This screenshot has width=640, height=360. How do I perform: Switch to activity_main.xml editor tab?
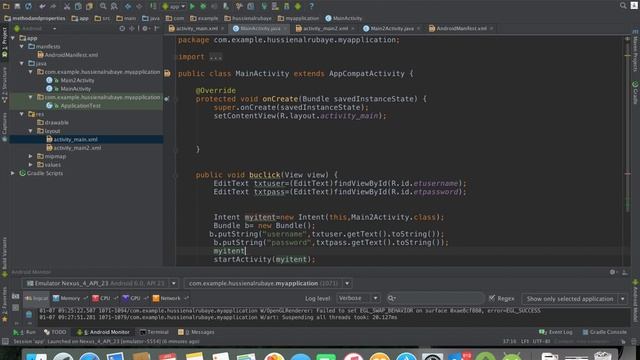tap(196, 29)
